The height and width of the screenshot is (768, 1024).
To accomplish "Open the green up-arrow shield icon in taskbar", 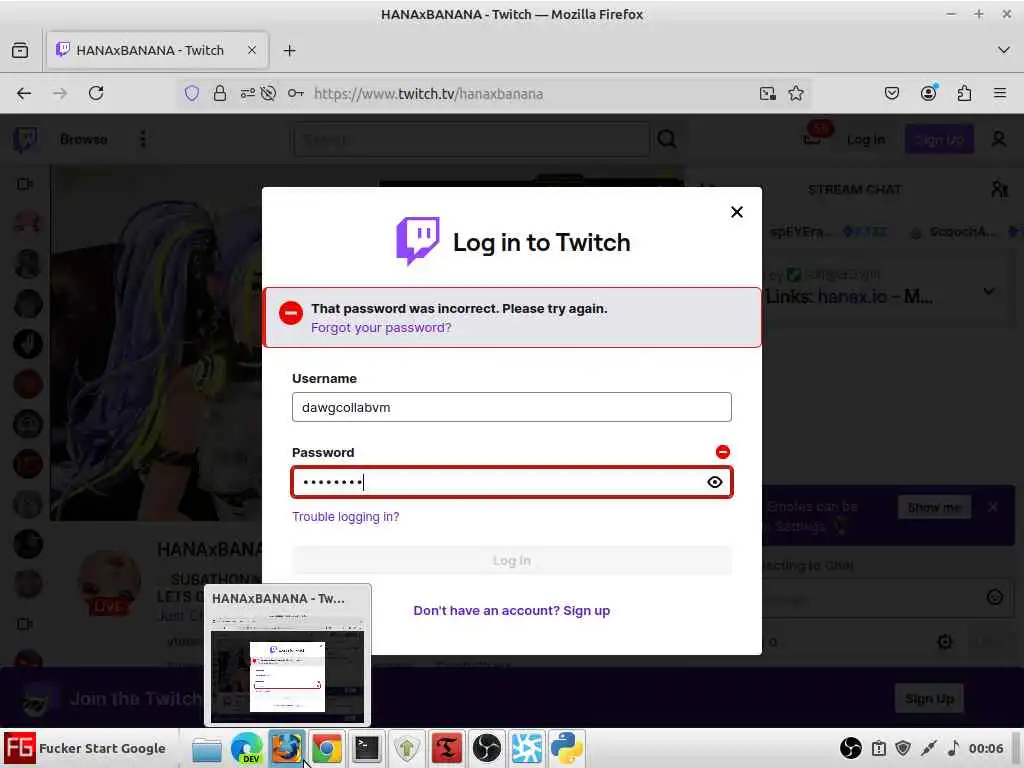I will click(x=407, y=748).
